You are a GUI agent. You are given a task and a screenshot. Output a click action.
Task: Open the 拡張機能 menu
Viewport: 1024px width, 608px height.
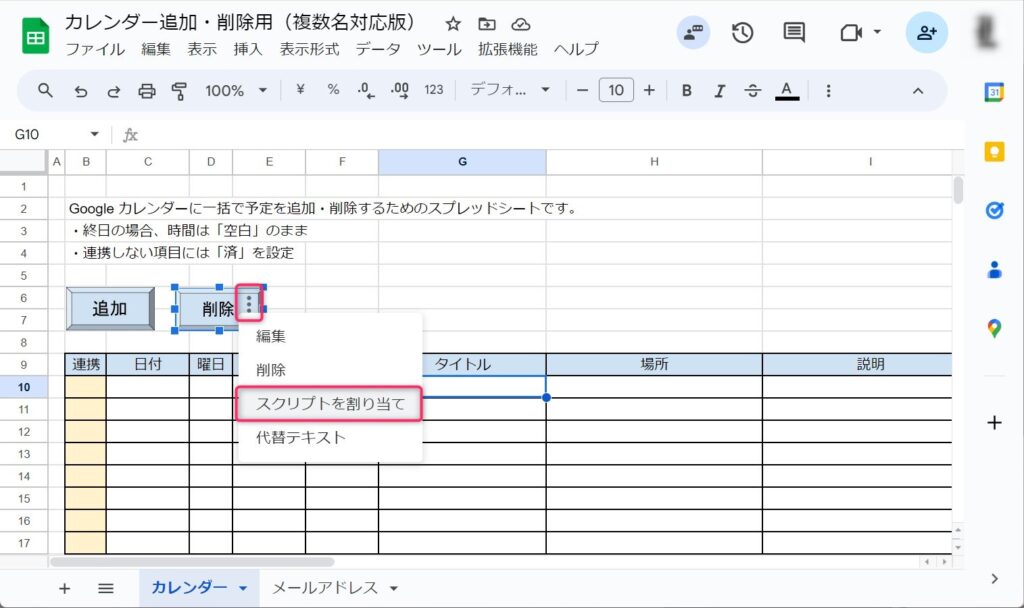coord(507,49)
